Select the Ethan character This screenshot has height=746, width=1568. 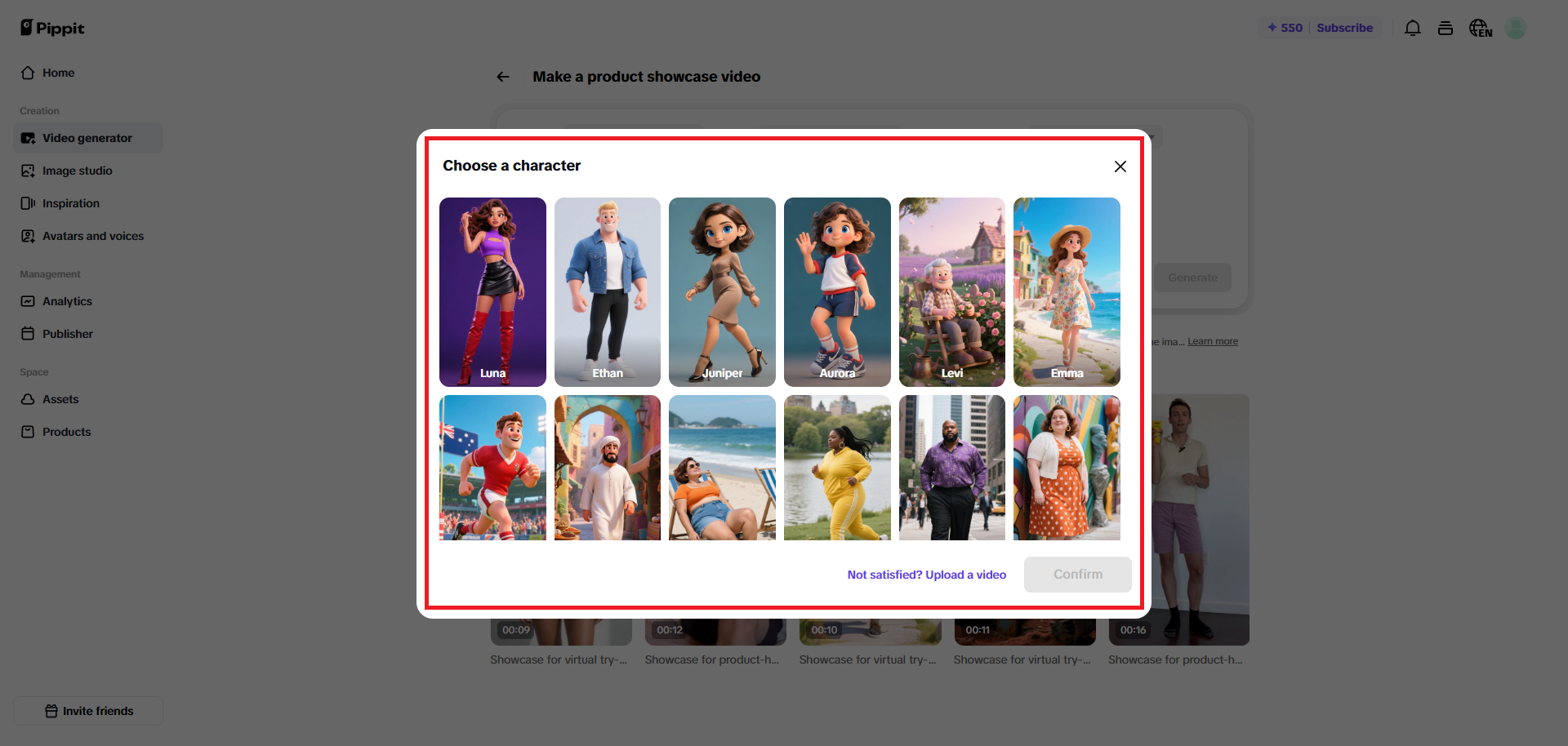pyautogui.click(x=607, y=292)
